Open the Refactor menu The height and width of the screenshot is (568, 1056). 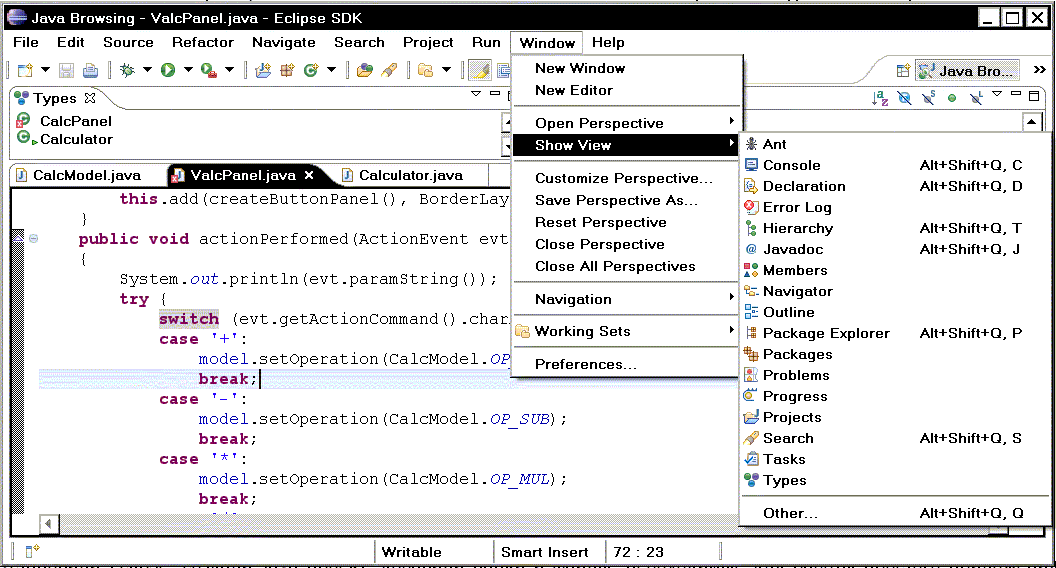pos(203,42)
